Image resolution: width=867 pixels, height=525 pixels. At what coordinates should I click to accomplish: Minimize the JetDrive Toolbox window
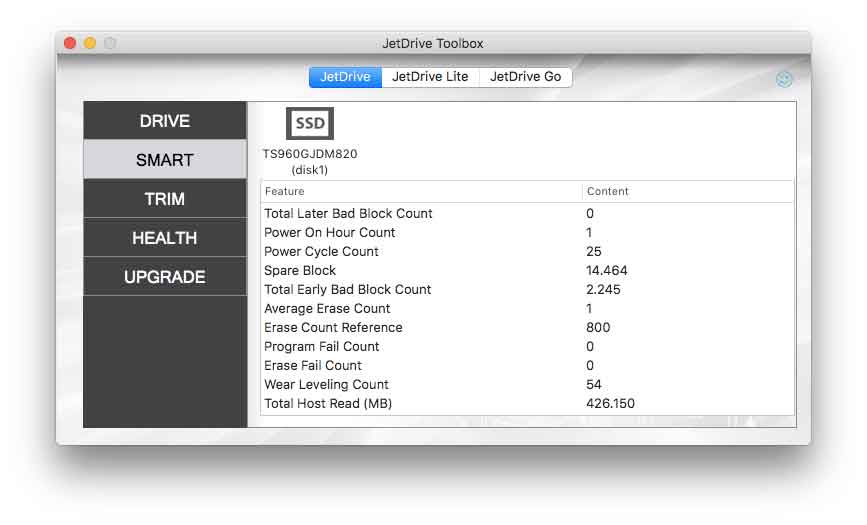coord(90,43)
